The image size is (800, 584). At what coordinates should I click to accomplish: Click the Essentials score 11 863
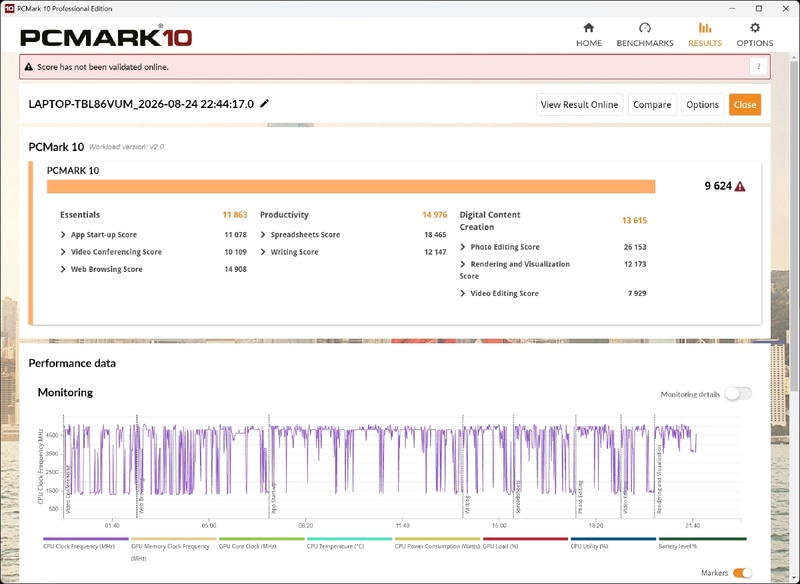pyautogui.click(x=235, y=215)
